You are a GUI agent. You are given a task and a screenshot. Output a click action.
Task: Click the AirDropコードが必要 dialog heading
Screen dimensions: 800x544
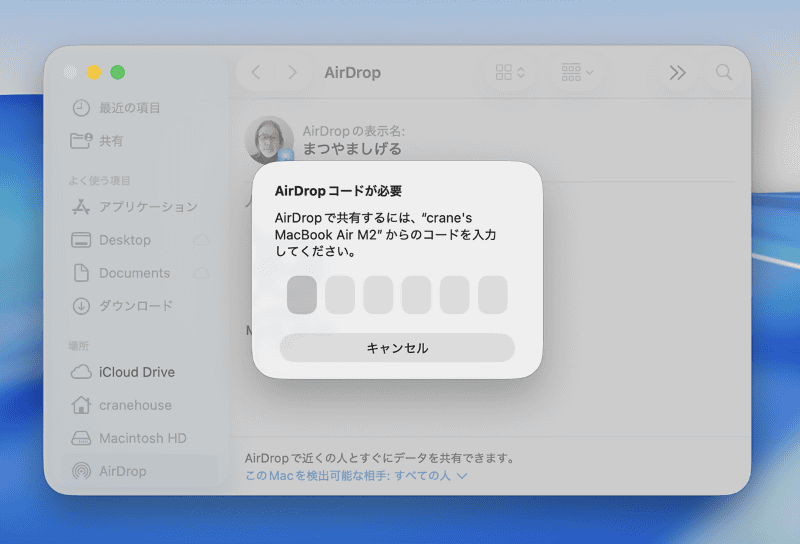[x=338, y=191]
